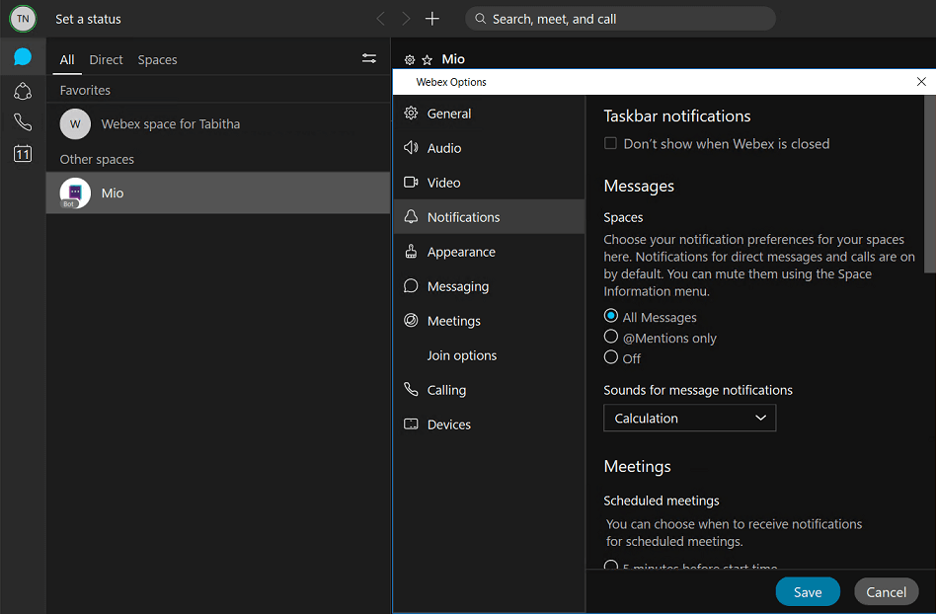Favorite the Mio space with the star icon
Viewport: 936px width, 614px height.
[x=426, y=59]
